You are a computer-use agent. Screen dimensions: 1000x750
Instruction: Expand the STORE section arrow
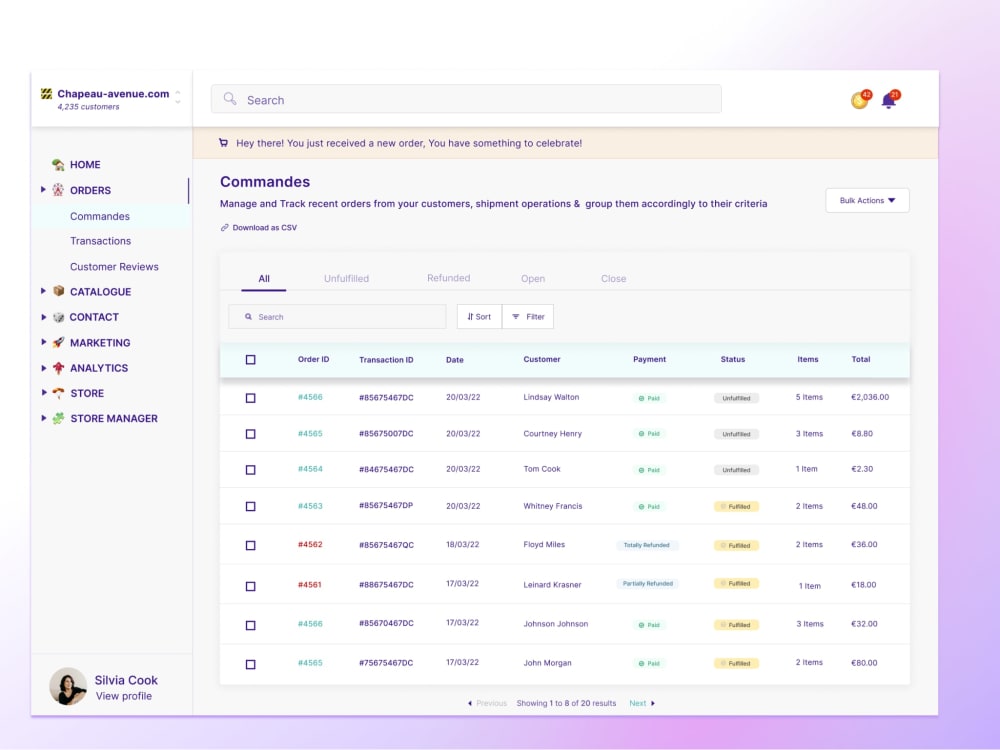tap(43, 393)
